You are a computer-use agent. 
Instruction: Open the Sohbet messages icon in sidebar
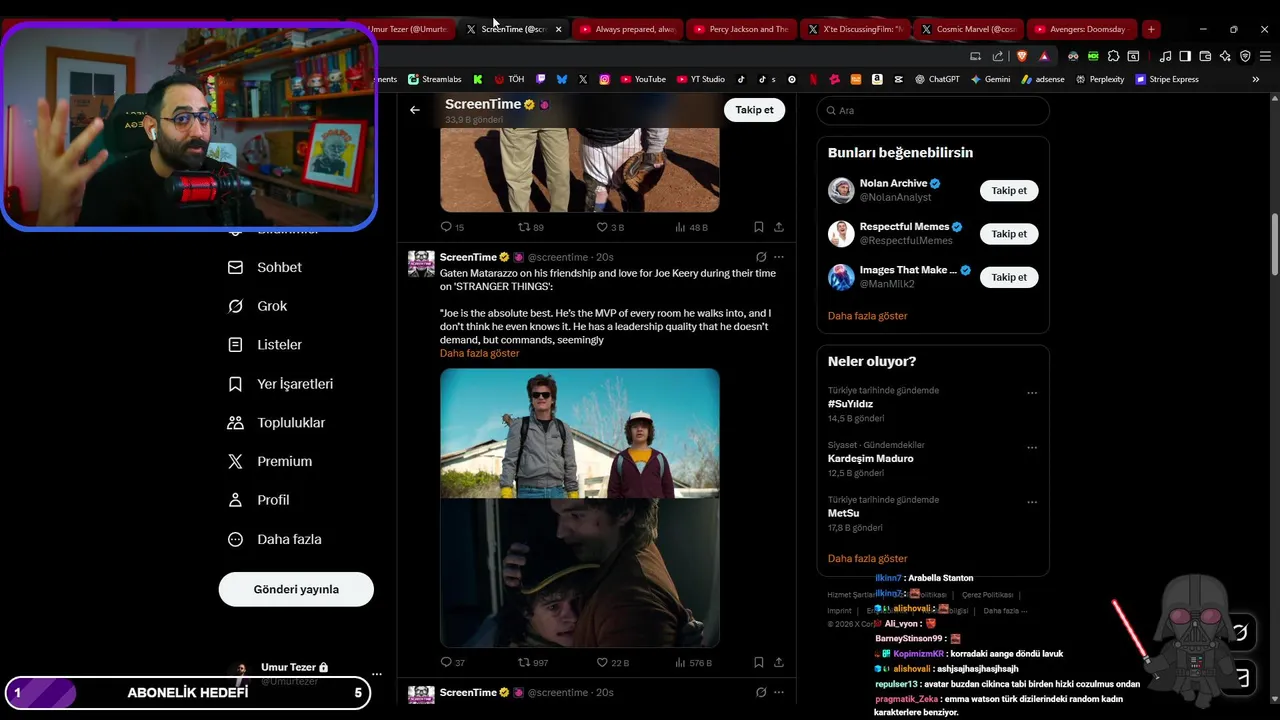tap(236, 267)
